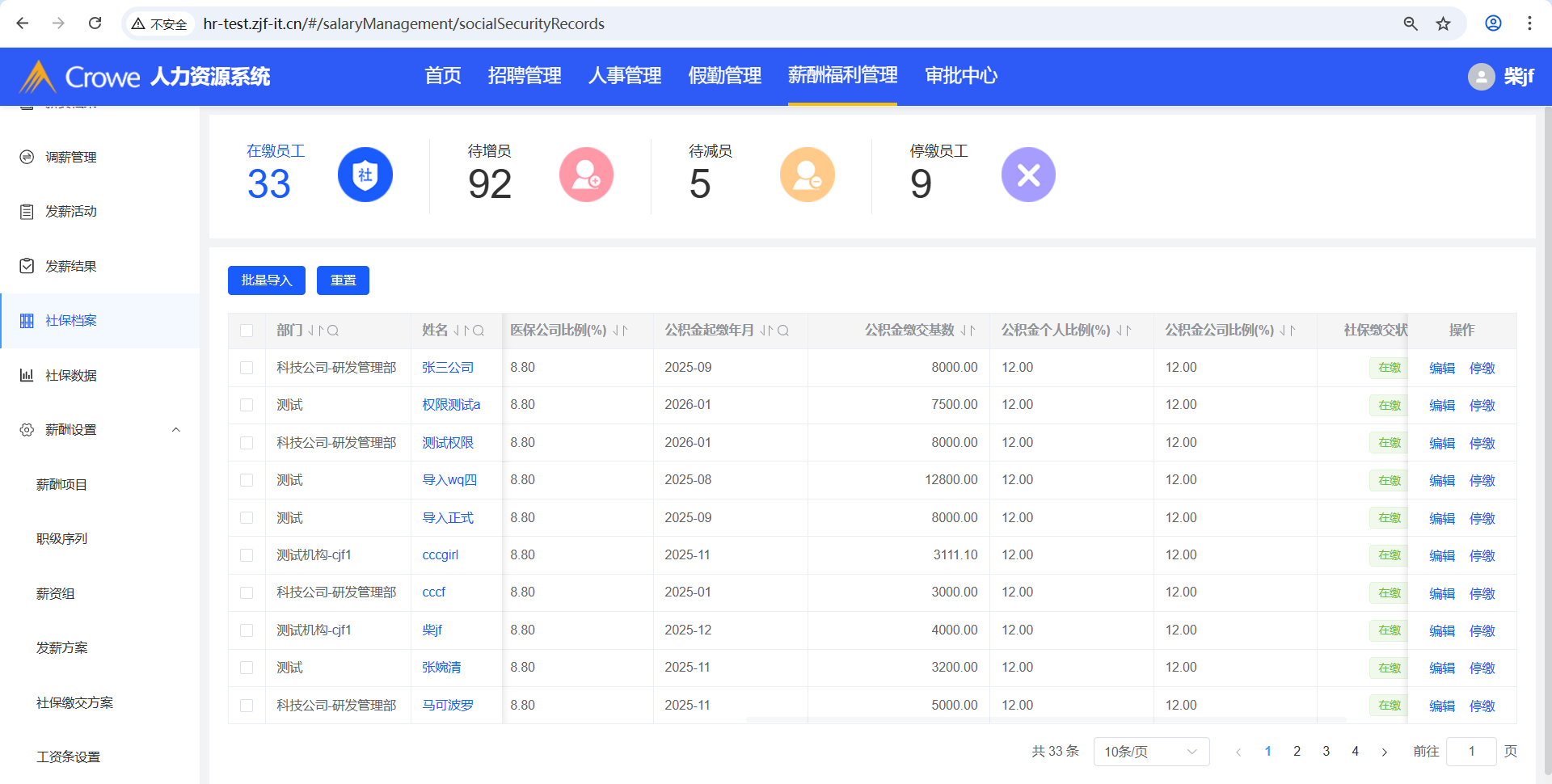Open the employee link 权限测试a
This screenshot has width=1552, height=784.
pos(451,405)
